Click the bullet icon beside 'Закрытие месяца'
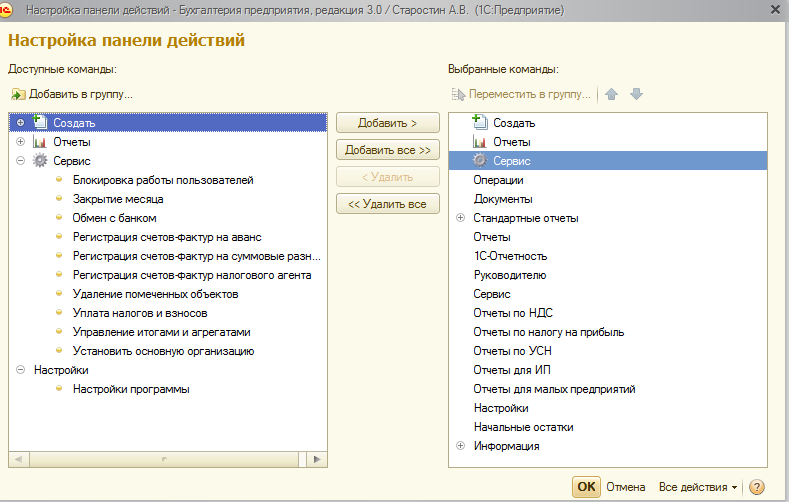The width and height of the screenshot is (789, 502). (x=59, y=199)
